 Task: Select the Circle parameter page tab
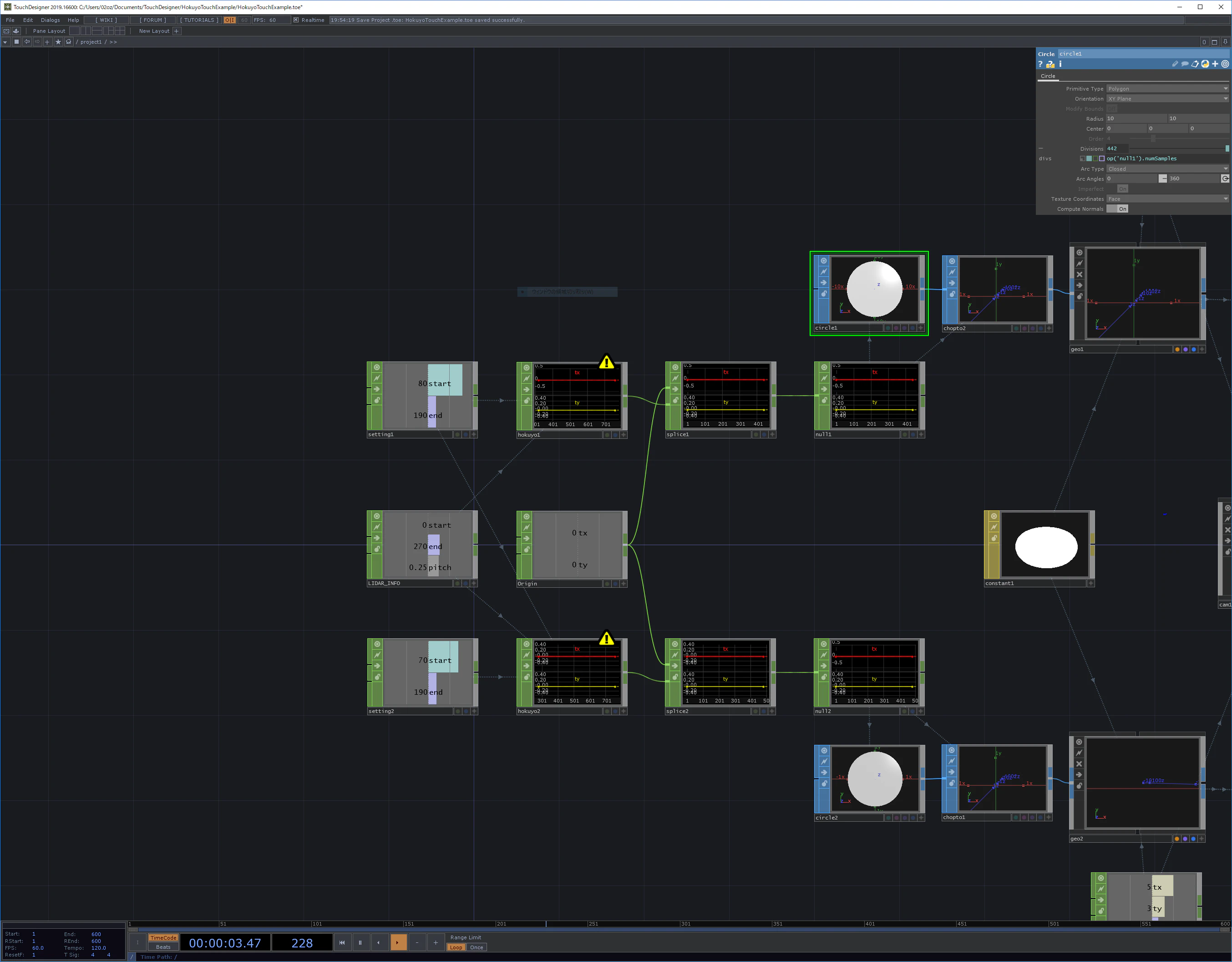coord(1048,76)
